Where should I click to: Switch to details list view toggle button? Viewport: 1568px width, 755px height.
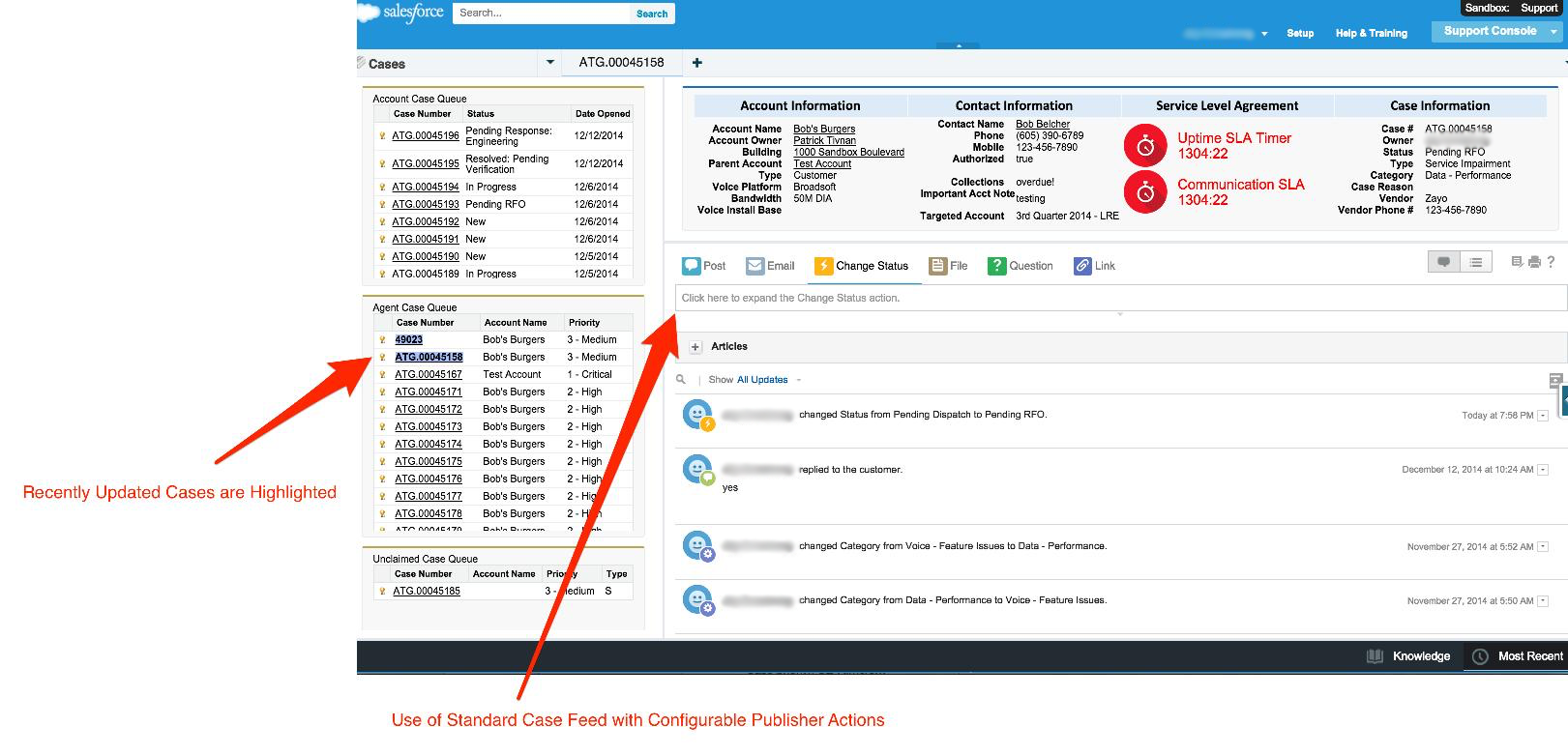pyautogui.click(x=1476, y=262)
